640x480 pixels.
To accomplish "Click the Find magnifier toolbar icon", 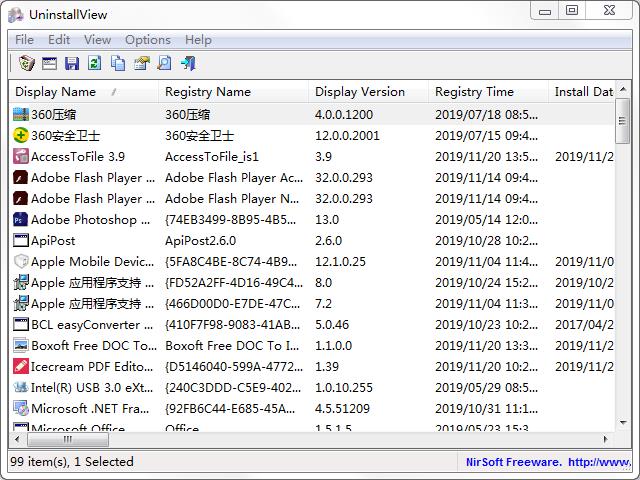I will [164, 63].
